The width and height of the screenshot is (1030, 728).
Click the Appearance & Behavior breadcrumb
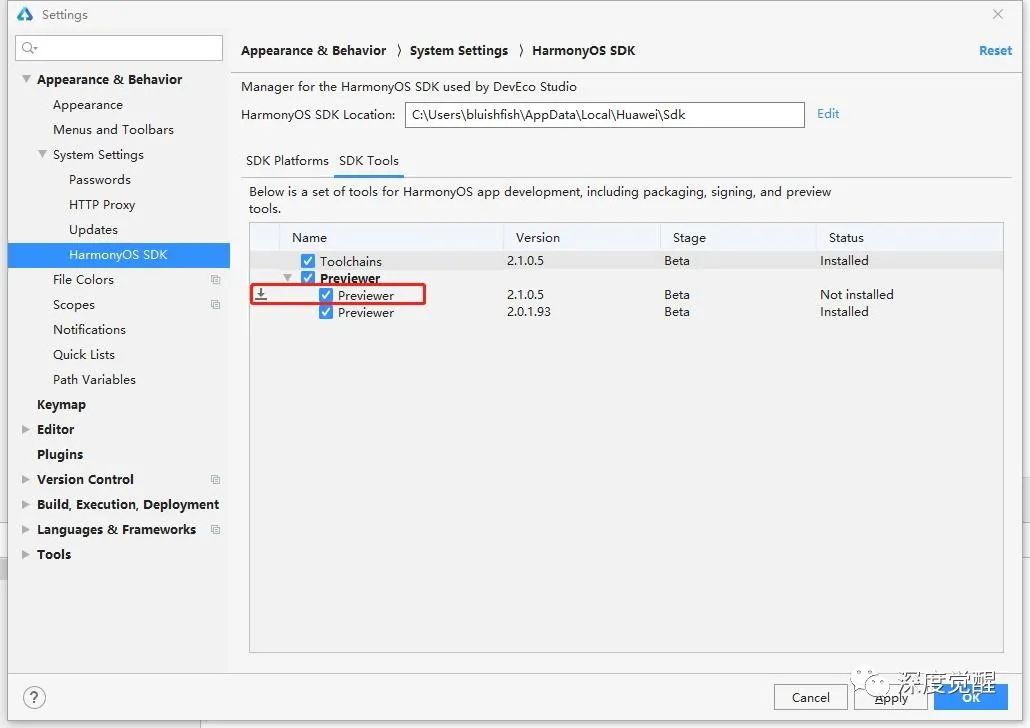tap(313, 51)
